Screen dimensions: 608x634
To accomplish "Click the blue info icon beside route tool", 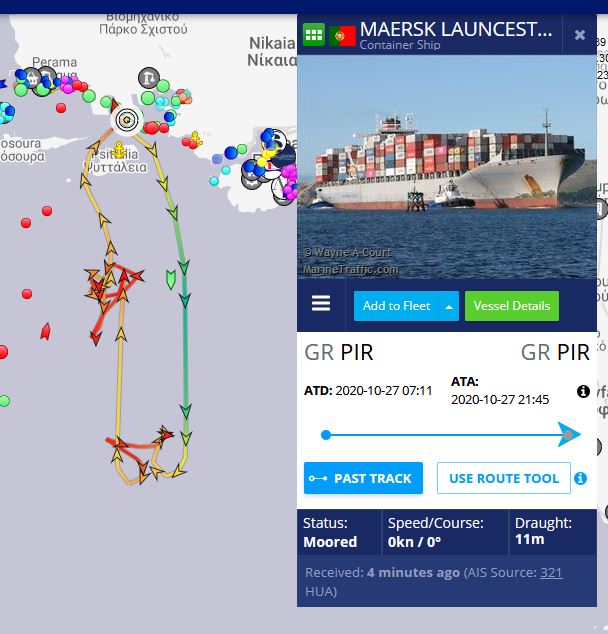I will (581, 478).
